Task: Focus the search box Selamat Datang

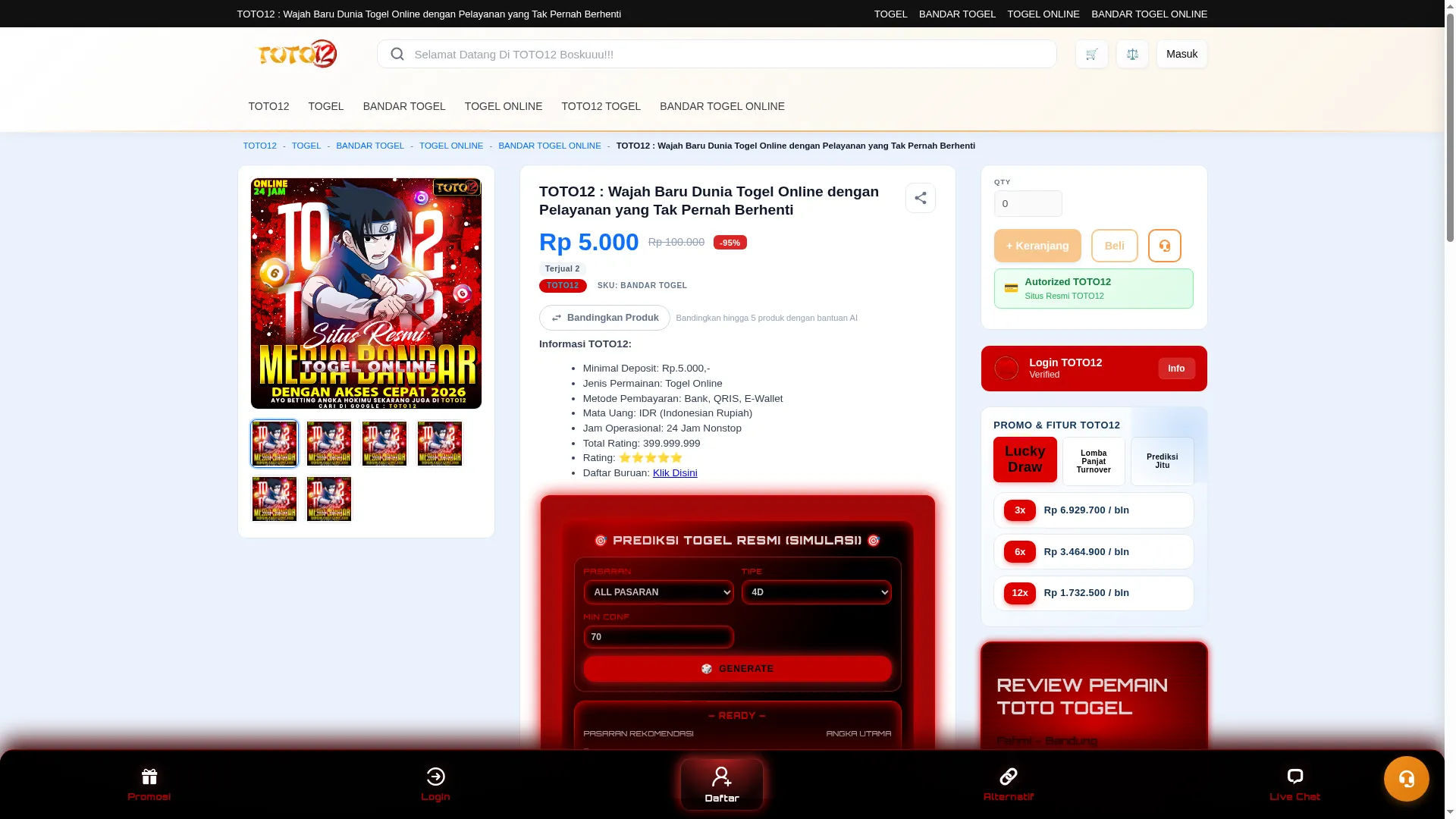Action: pos(717,54)
